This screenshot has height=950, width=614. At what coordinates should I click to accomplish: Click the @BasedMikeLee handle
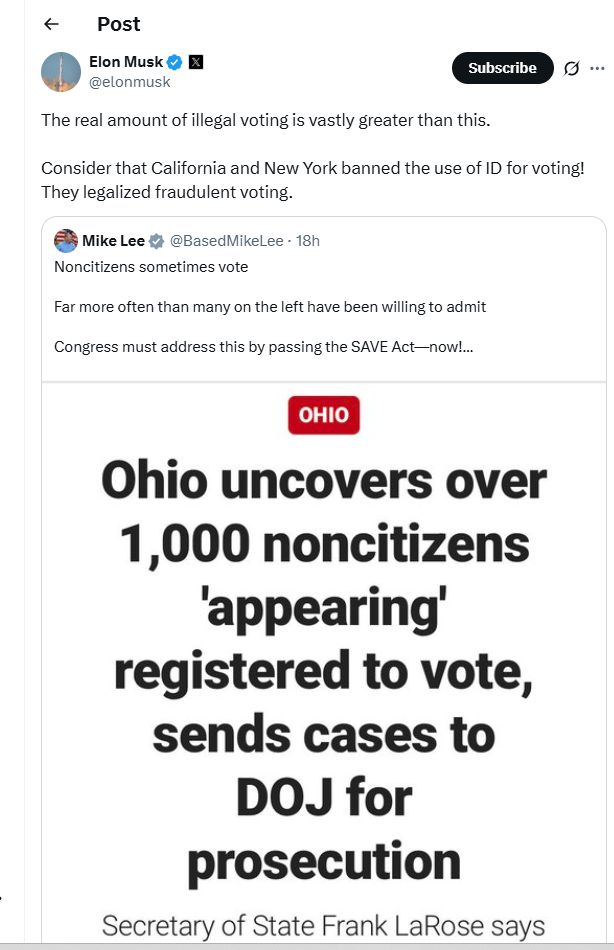coord(227,241)
